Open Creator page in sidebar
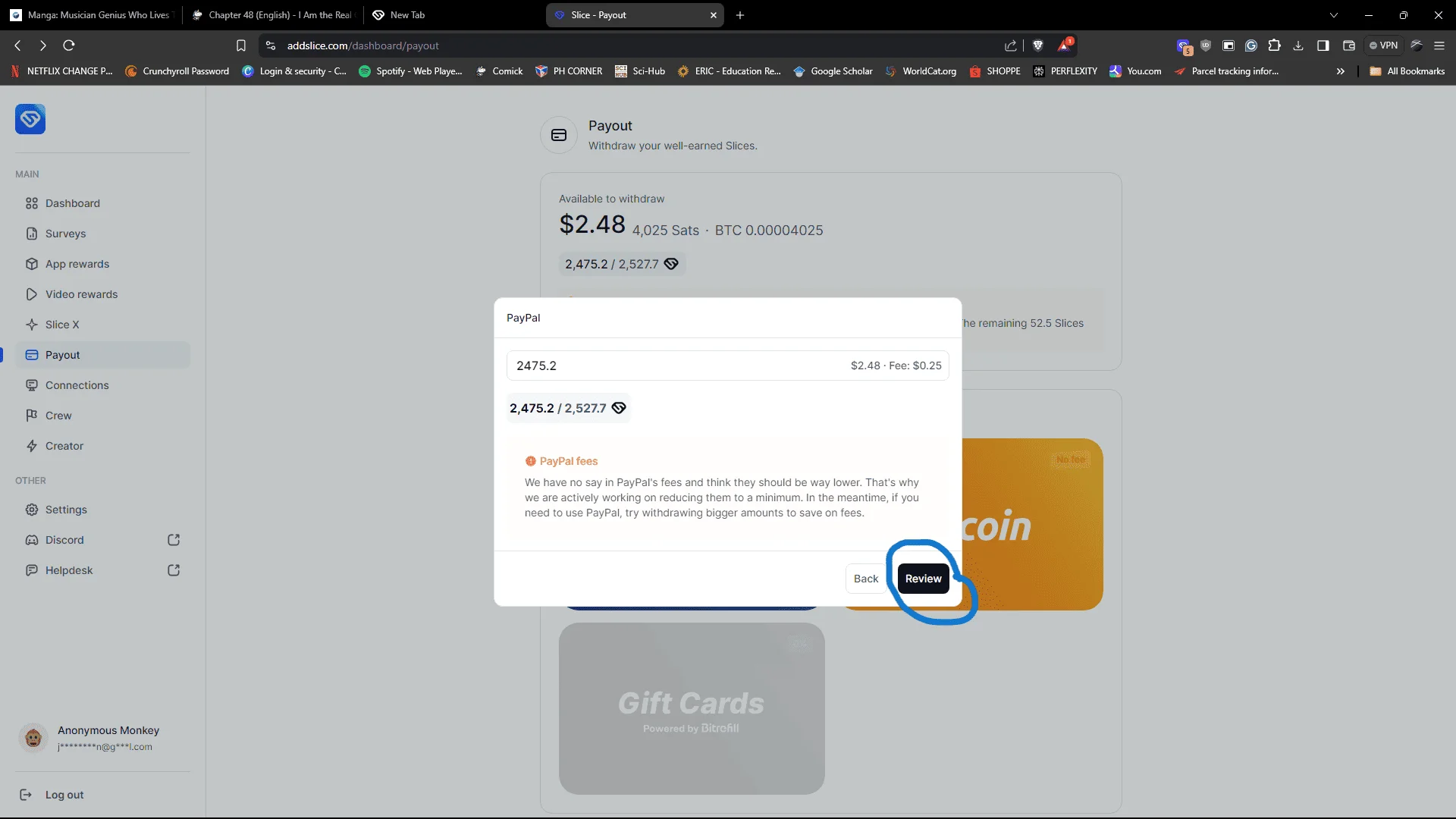Screen dimensions: 1456x819 [102, 446]
